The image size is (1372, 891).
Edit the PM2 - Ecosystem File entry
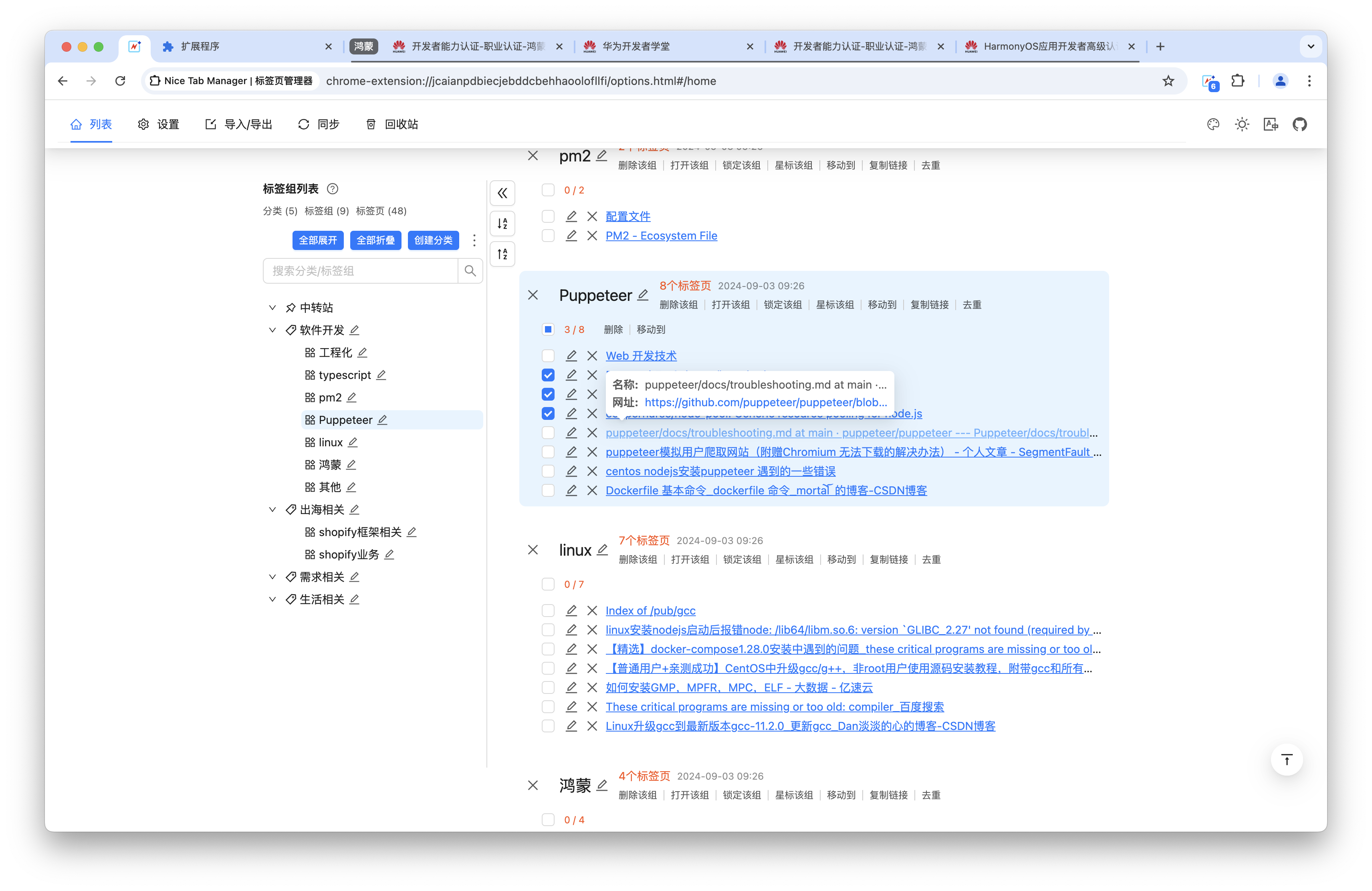pos(571,236)
